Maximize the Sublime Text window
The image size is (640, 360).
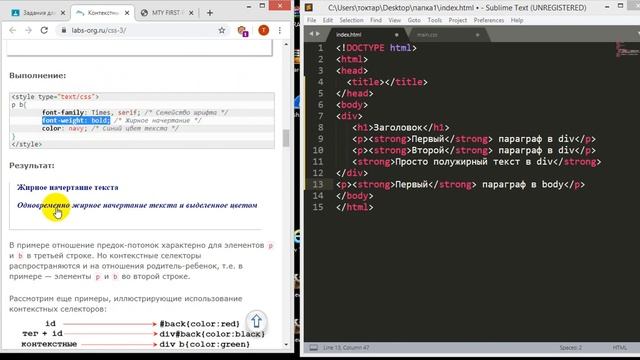[620, 6]
